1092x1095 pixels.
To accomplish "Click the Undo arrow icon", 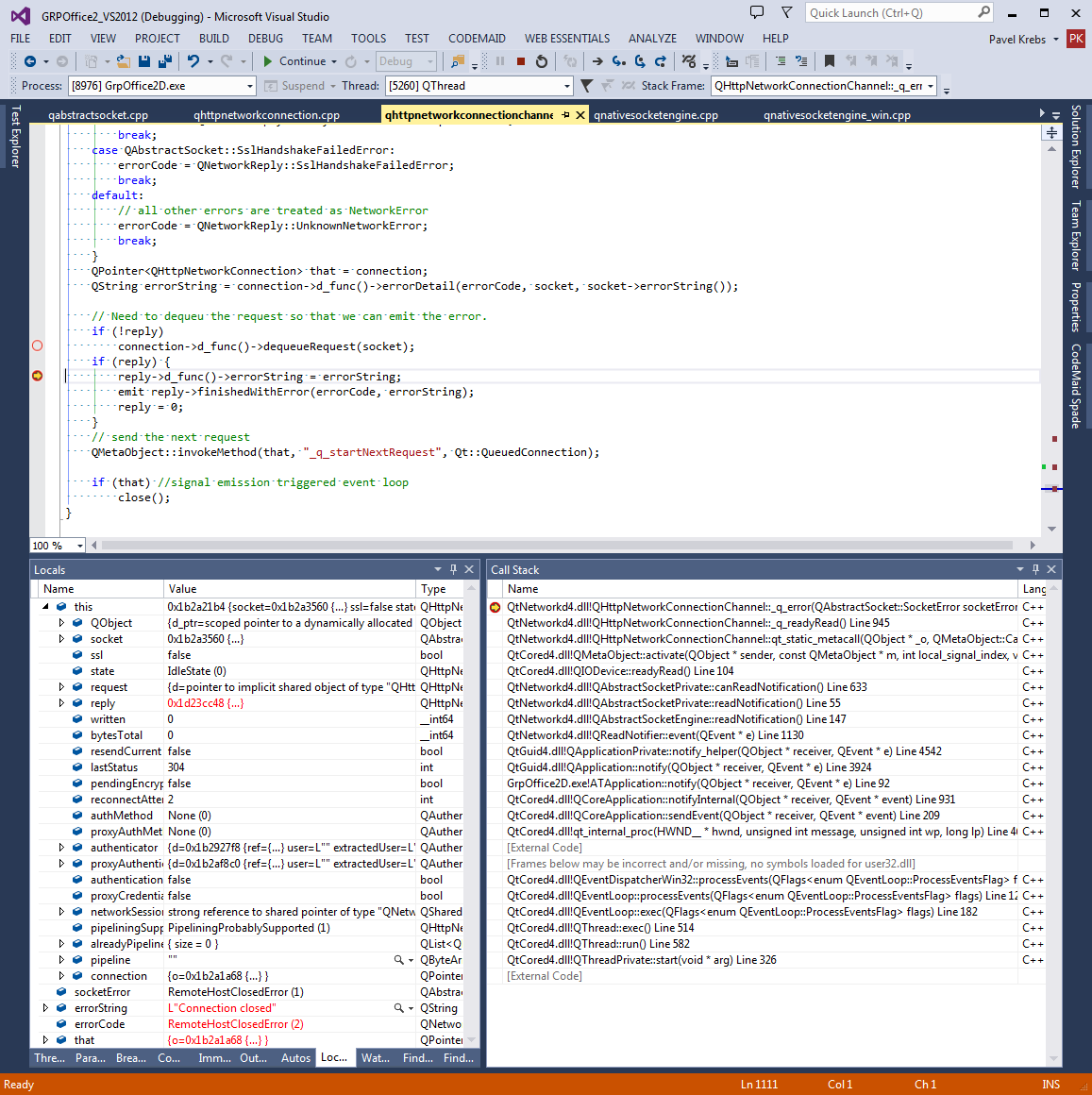I will click(193, 61).
